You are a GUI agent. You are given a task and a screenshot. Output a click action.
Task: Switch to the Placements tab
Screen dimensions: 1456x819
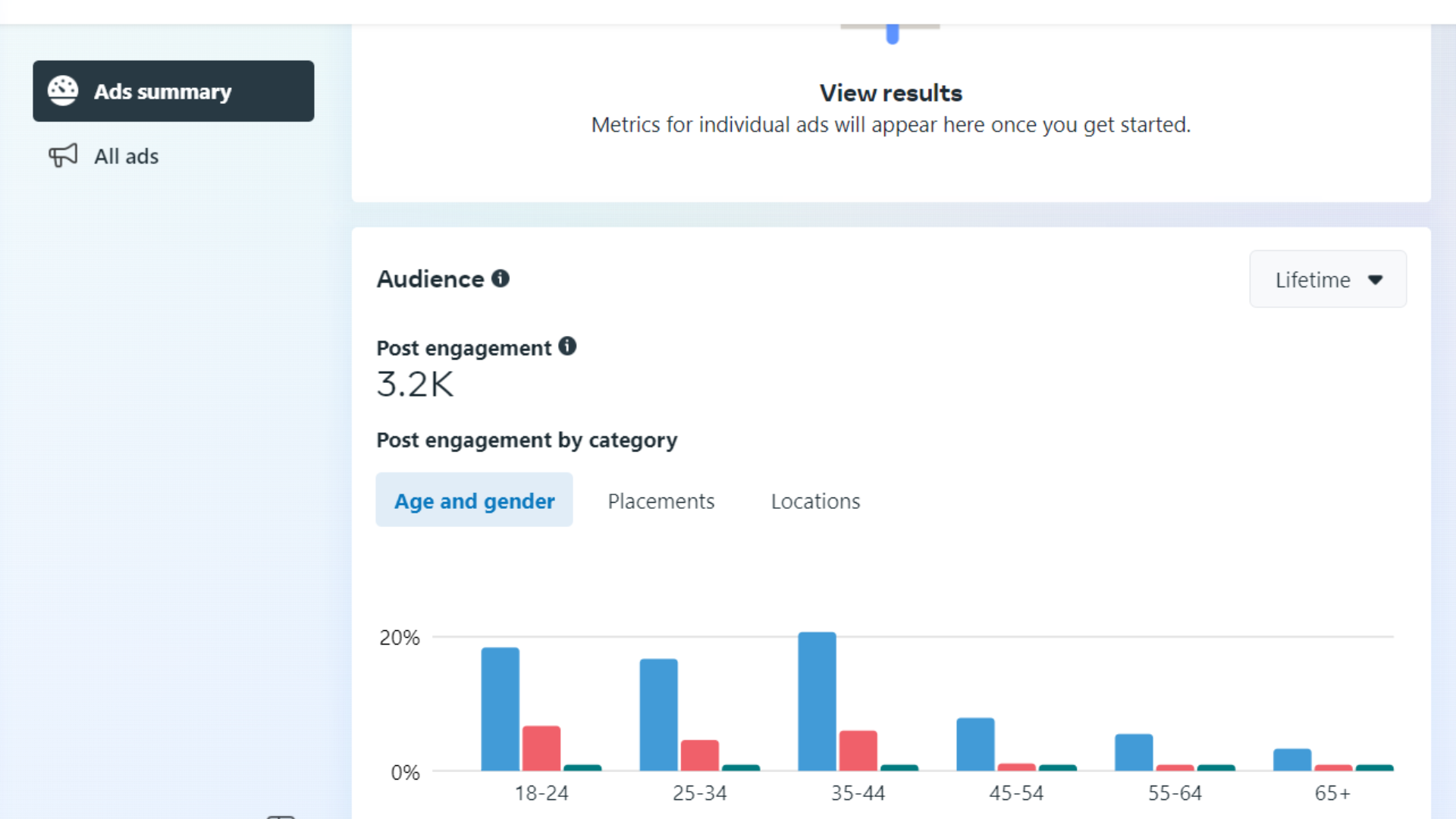(661, 500)
